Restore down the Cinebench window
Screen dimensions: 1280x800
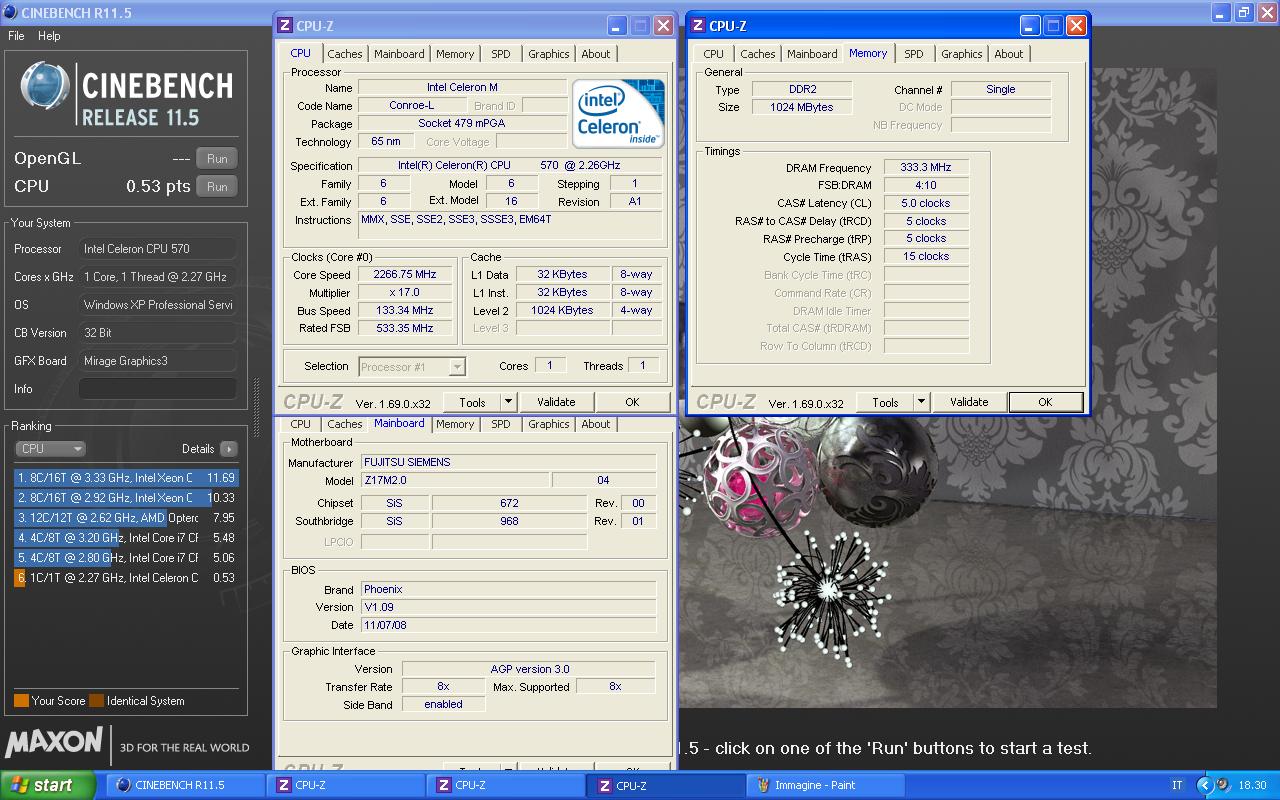tap(1243, 12)
